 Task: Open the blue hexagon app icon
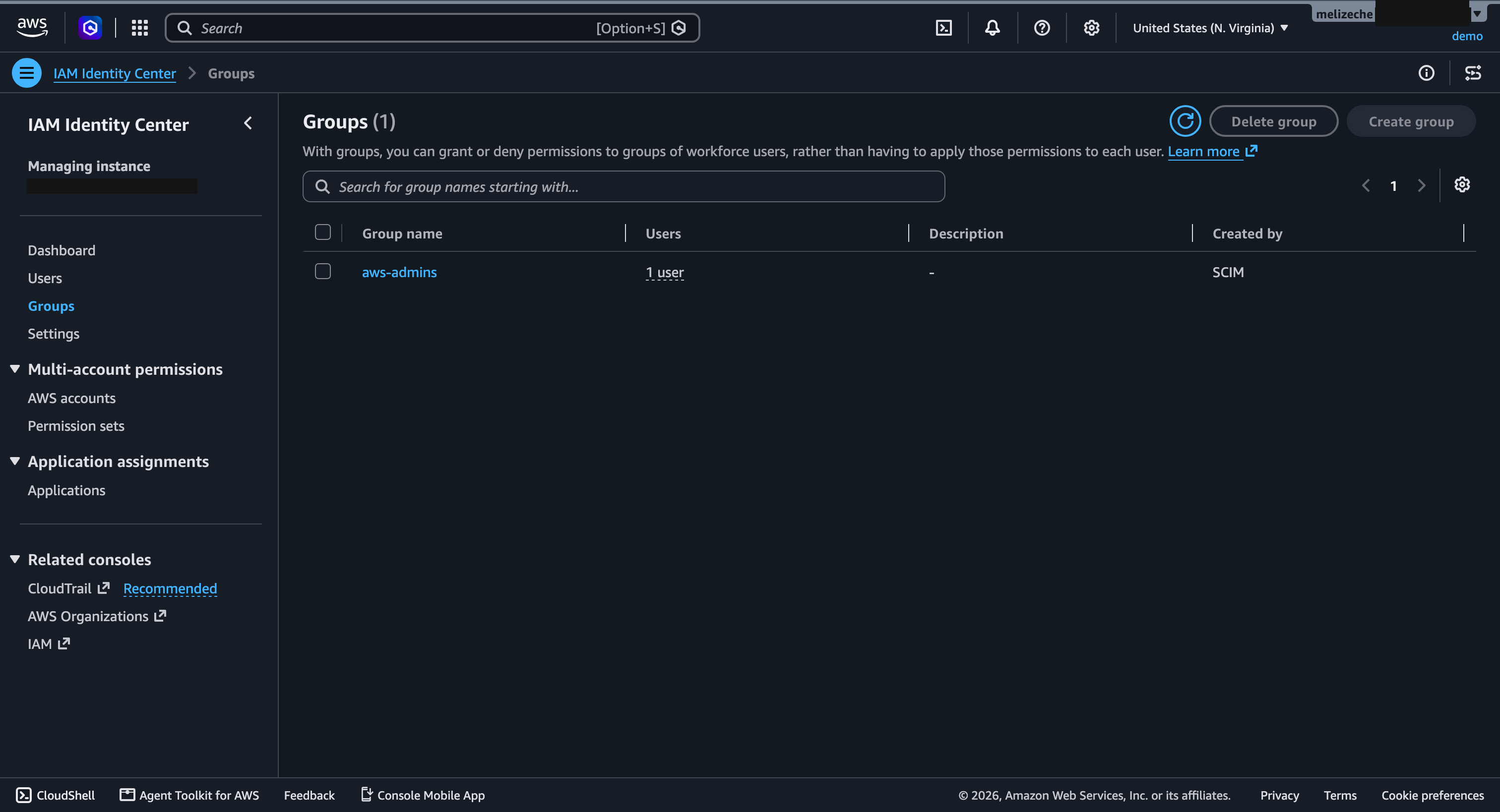(x=90, y=27)
